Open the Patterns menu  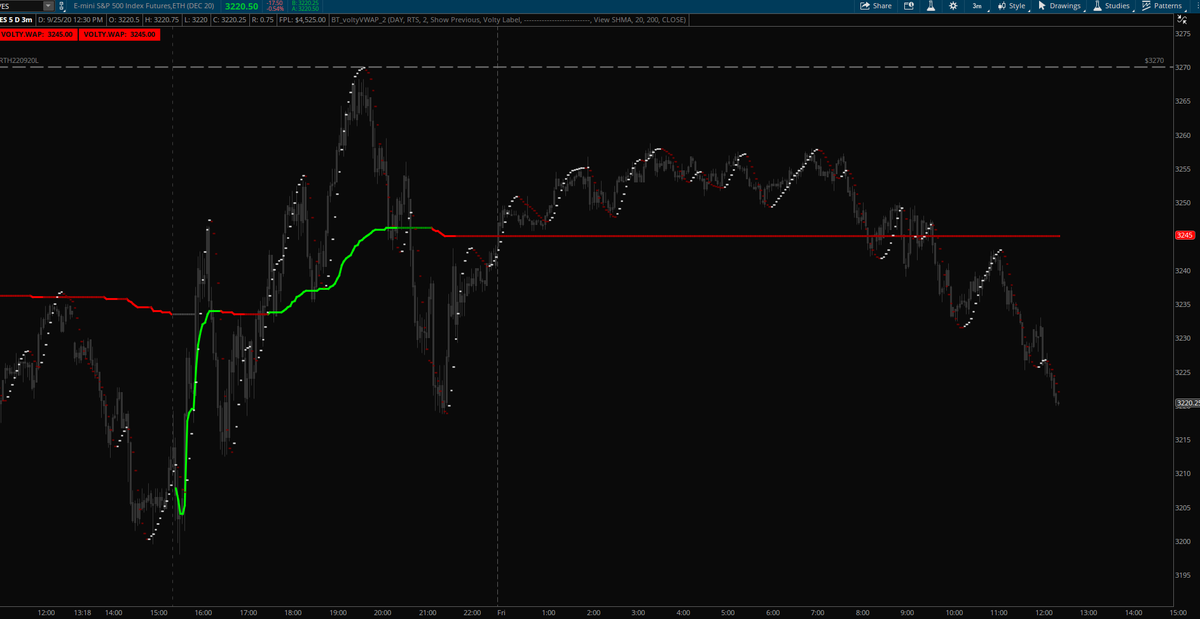click(x=1161, y=6)
